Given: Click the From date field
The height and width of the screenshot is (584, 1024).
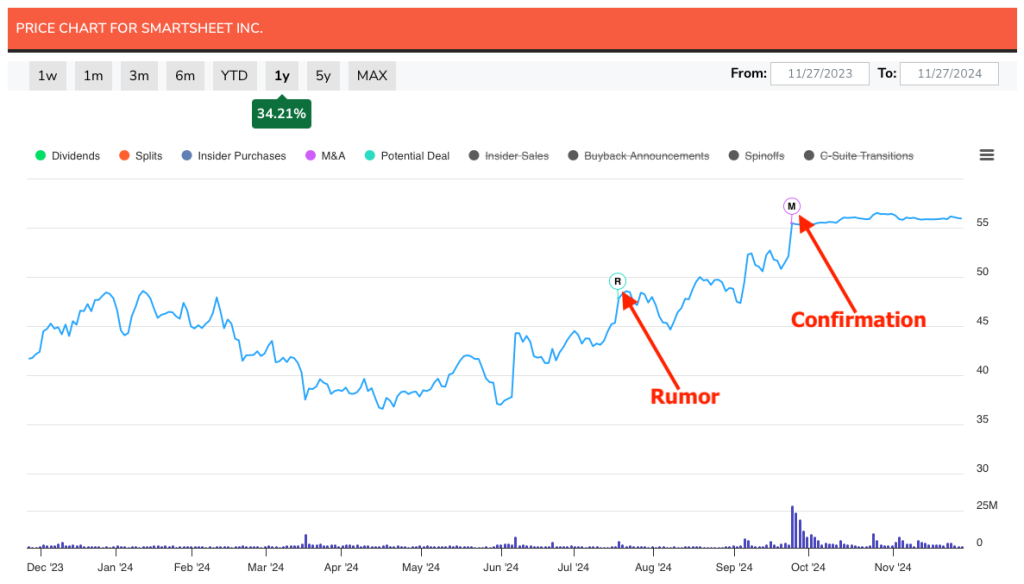Looking at the screenshot, I should click(x=820, y=74).
